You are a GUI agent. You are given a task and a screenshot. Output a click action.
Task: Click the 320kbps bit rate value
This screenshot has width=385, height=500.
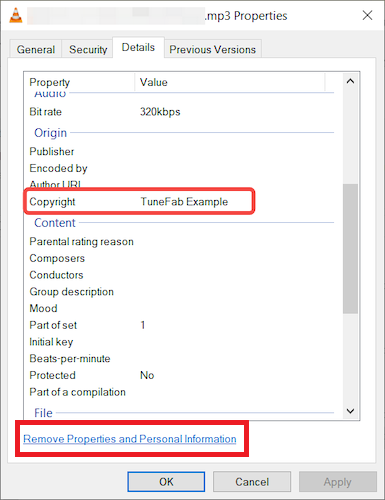click(x=160, y=112)
